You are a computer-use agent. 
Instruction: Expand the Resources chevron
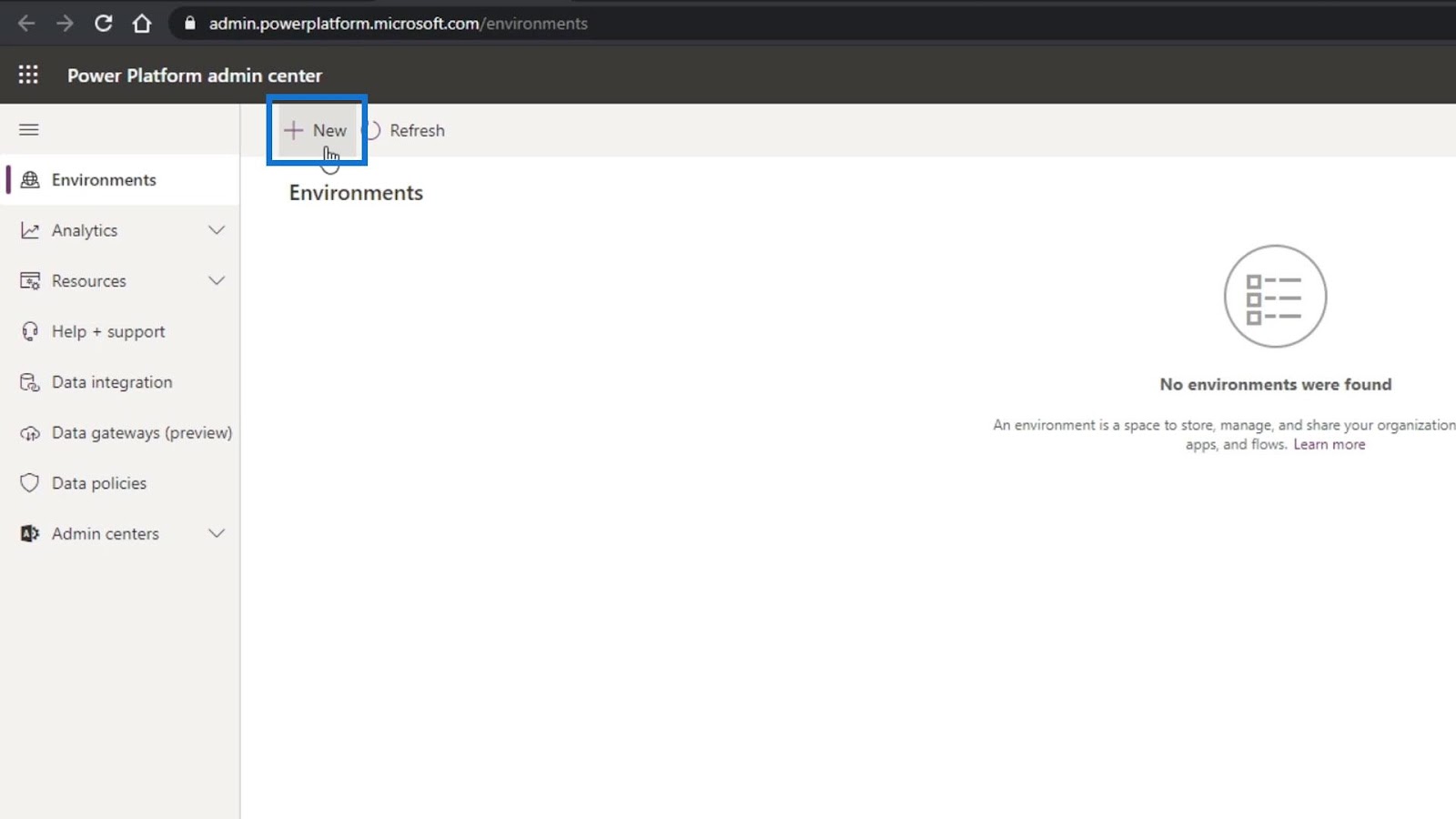217,280
